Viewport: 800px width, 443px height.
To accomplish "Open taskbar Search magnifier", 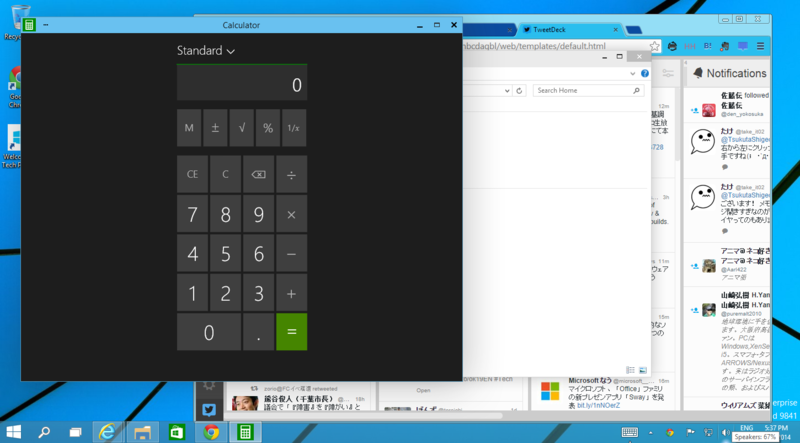I will (44, 432).
